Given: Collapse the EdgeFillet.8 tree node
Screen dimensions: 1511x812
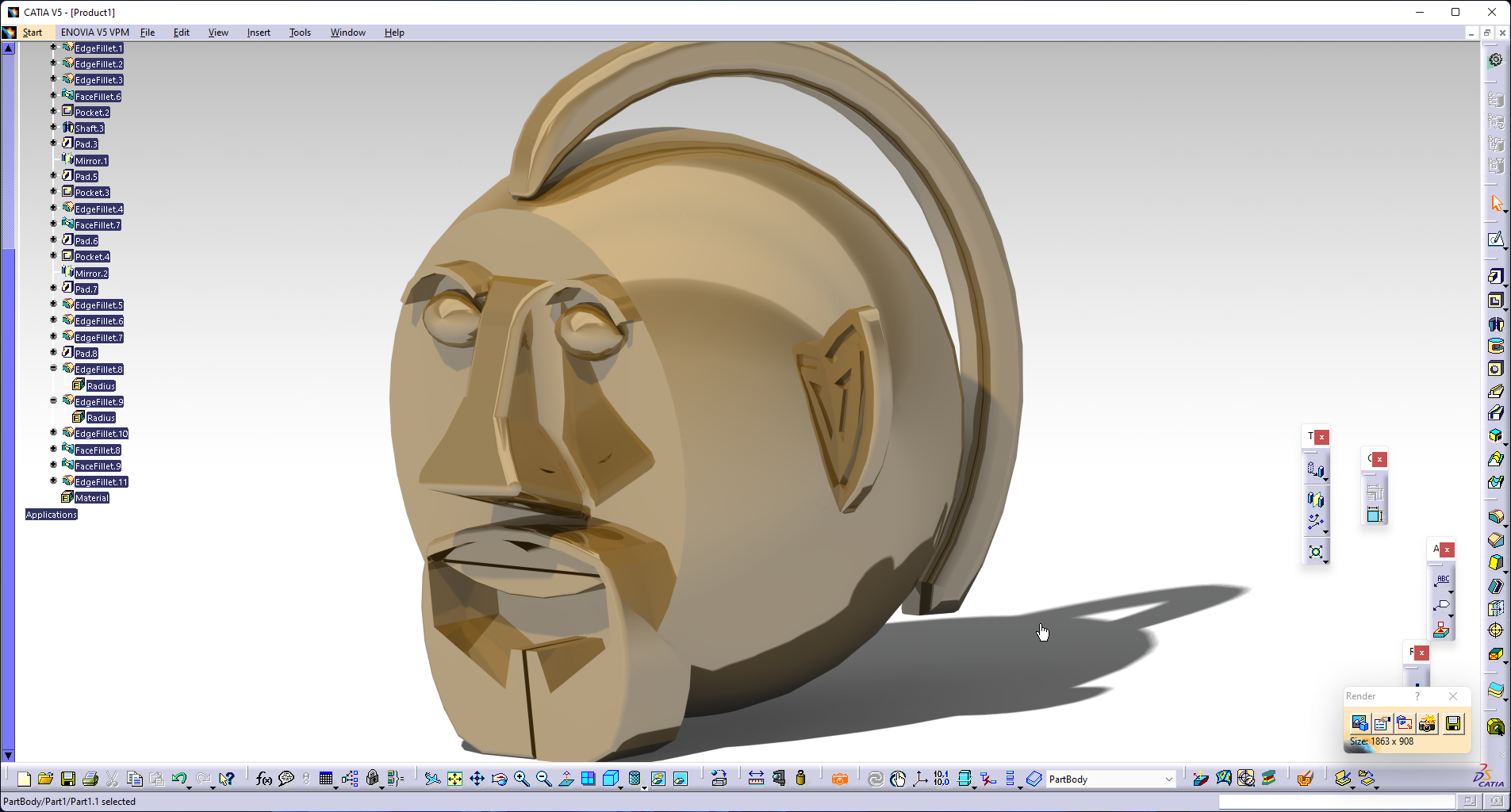Looking at the screenshot, I should pyautogui.click(x=53, y=369).
